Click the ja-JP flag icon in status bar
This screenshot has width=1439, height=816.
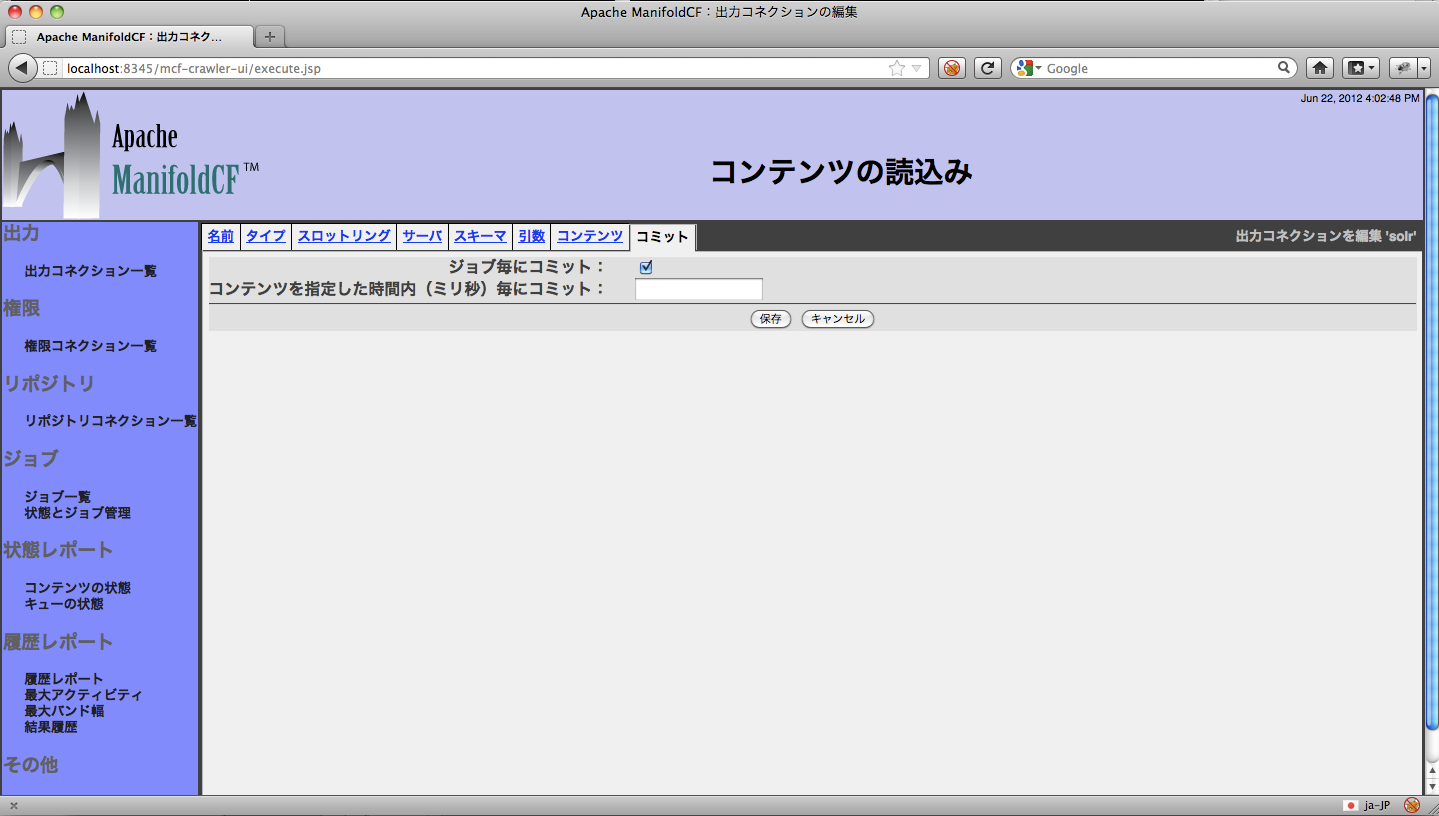[x=1350, y=805]
